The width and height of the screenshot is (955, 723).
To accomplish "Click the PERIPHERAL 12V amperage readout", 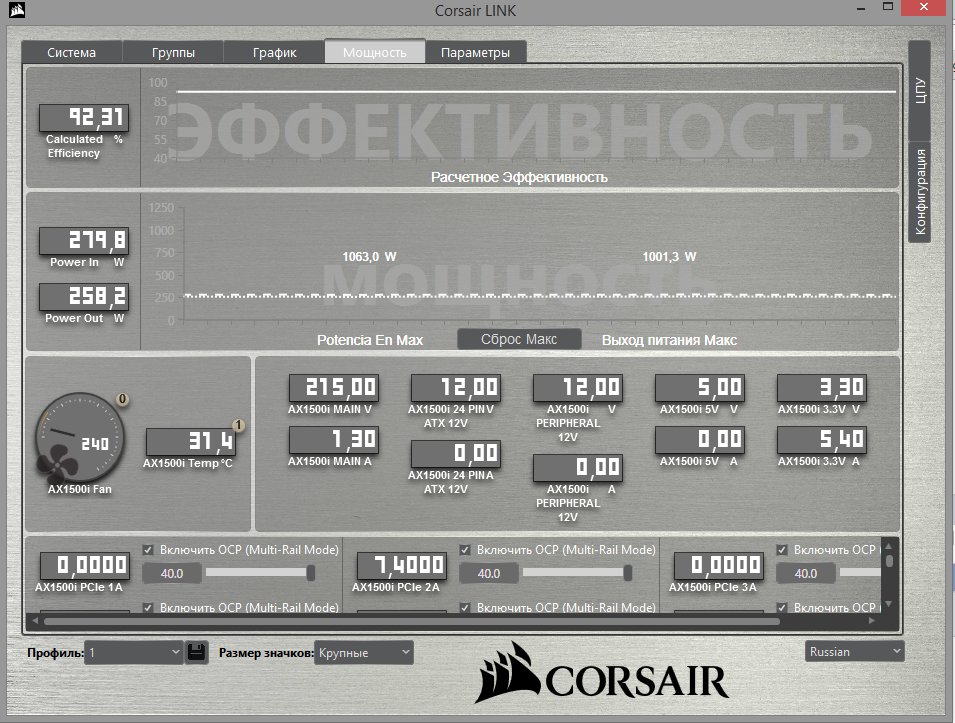I will click(x=577, y=468).
